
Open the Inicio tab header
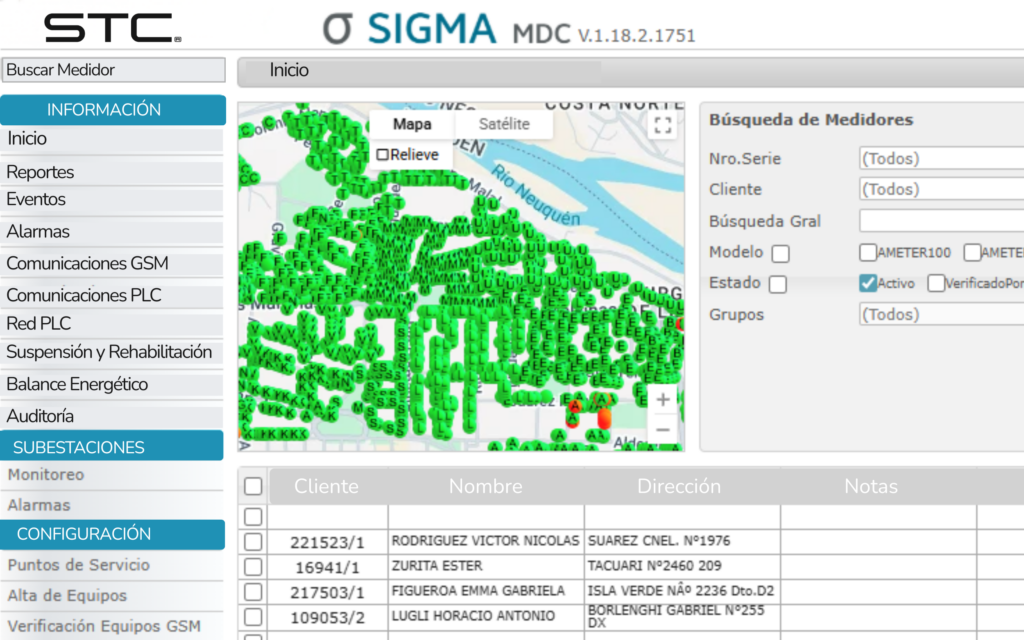click(289, 71)
